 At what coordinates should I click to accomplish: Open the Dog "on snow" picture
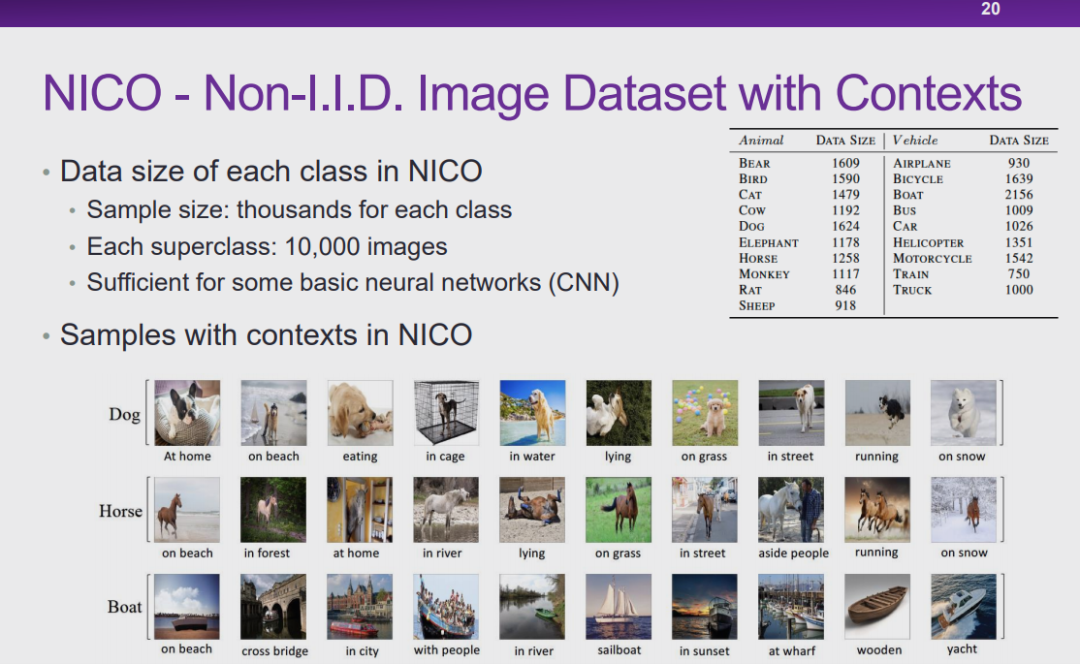tap(963, 412)
